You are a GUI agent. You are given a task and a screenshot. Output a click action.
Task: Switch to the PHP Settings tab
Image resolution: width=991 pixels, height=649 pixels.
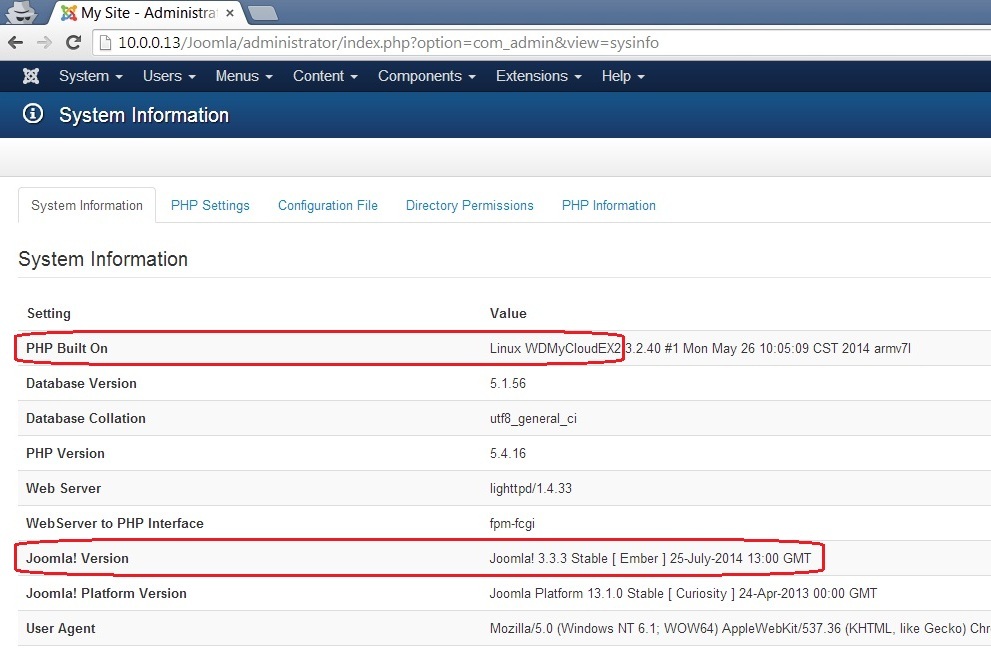point(210,205)
